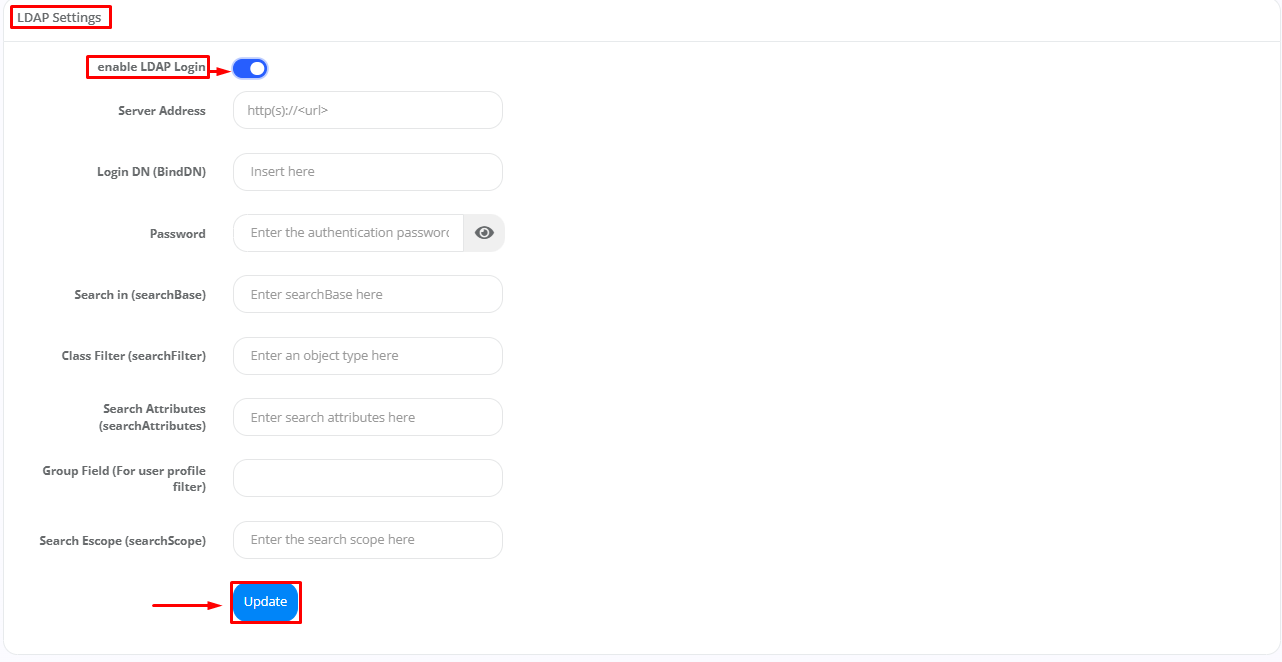Click the LDAP Settings panel heading
Screen dimensions: 1282x662
[x=59, y=18]
